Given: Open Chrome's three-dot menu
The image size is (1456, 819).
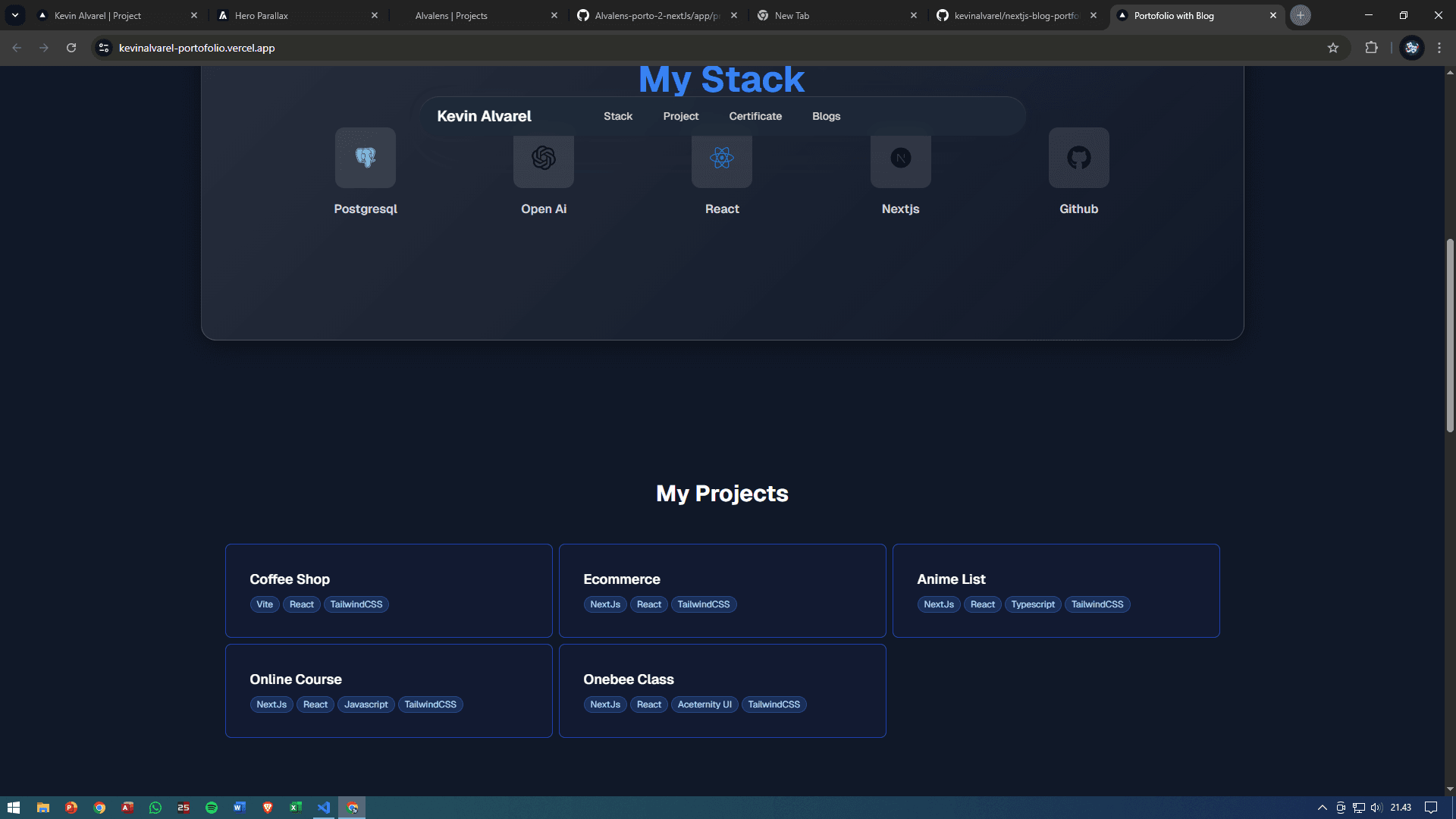Looking at the screenshot, I should coord(1439,47).
